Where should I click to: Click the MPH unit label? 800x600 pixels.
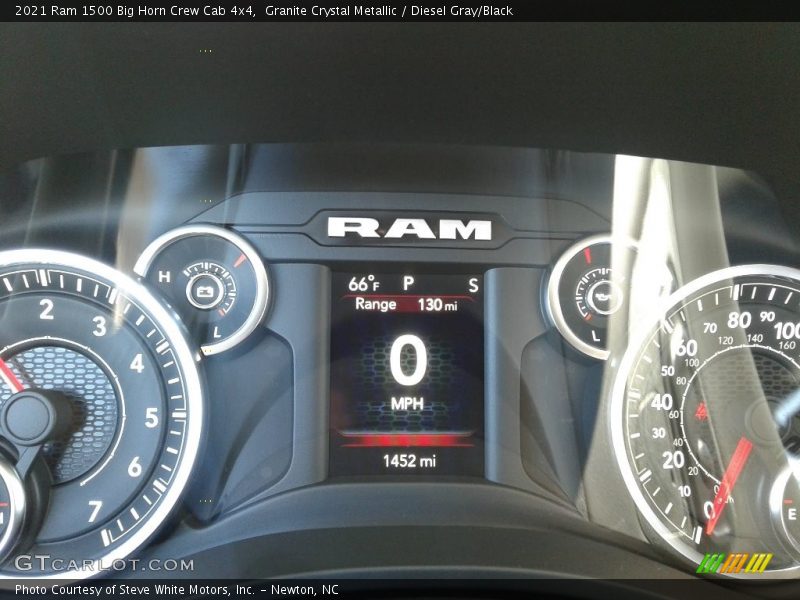pyautogui.click(x=407, y=404)
